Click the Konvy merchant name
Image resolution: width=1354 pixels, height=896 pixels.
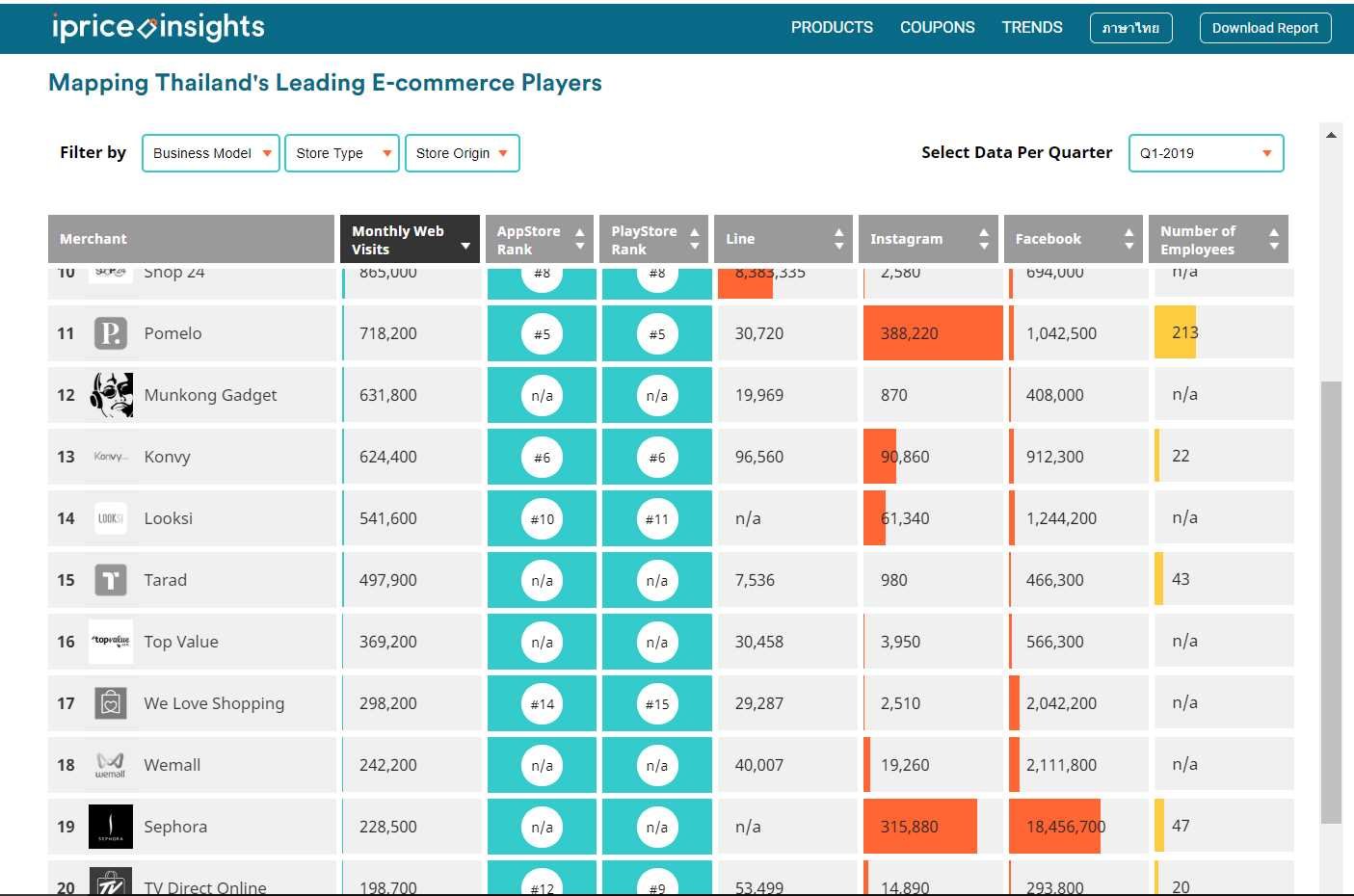pyautogui.click(x=167, y=457)
